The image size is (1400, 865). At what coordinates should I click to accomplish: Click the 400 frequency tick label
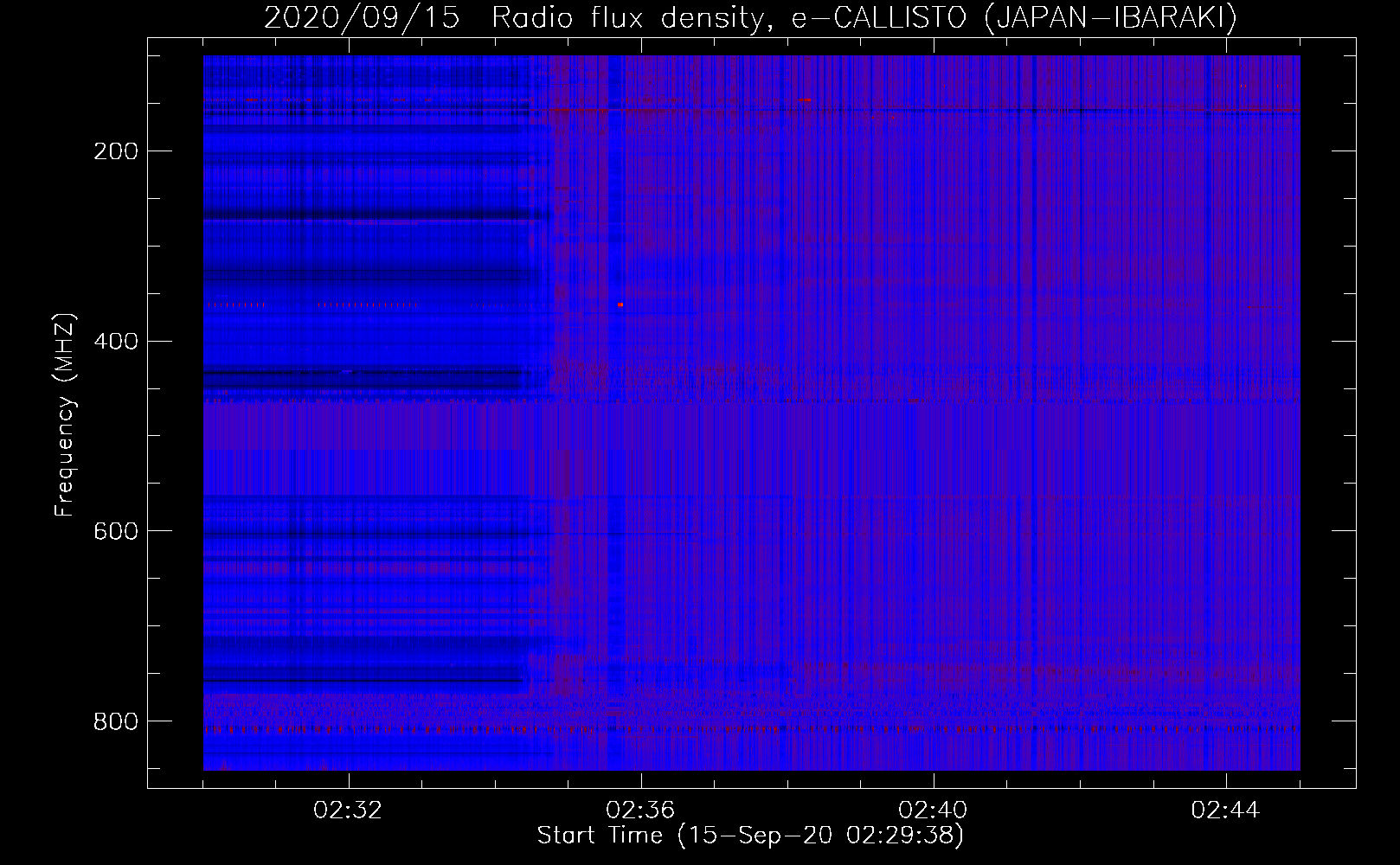tap(115, 341)
